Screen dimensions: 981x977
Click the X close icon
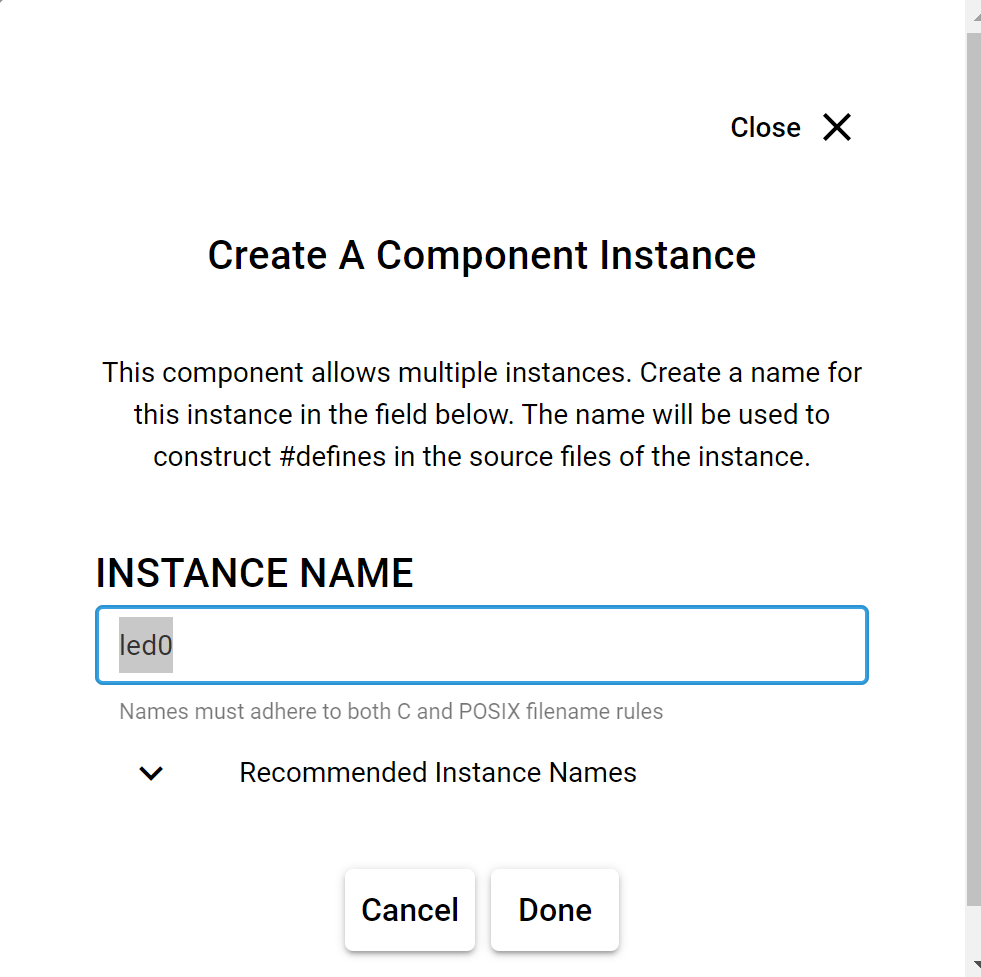836,128
